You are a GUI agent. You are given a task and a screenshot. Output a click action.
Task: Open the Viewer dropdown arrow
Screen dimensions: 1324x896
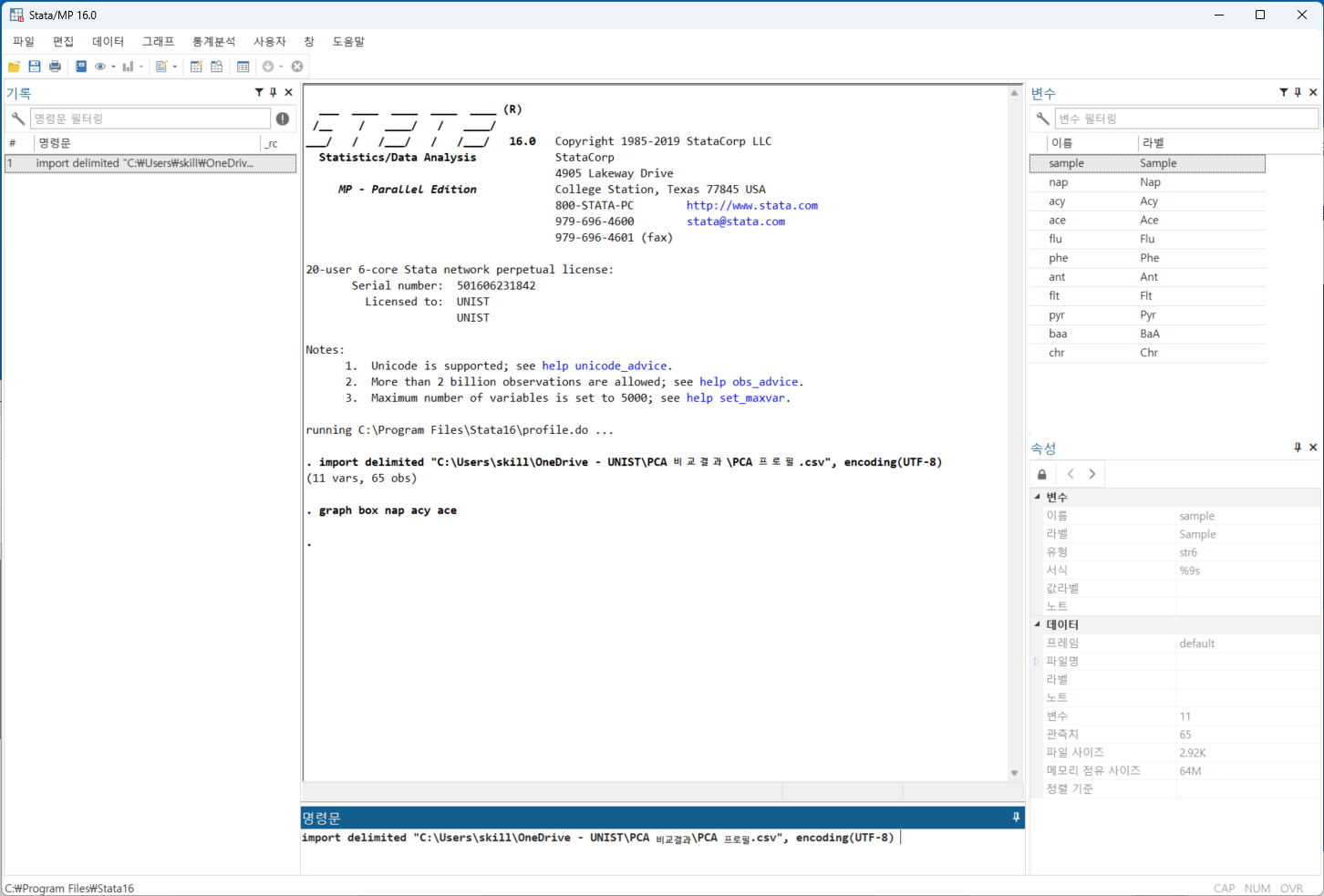pos(113,67)
